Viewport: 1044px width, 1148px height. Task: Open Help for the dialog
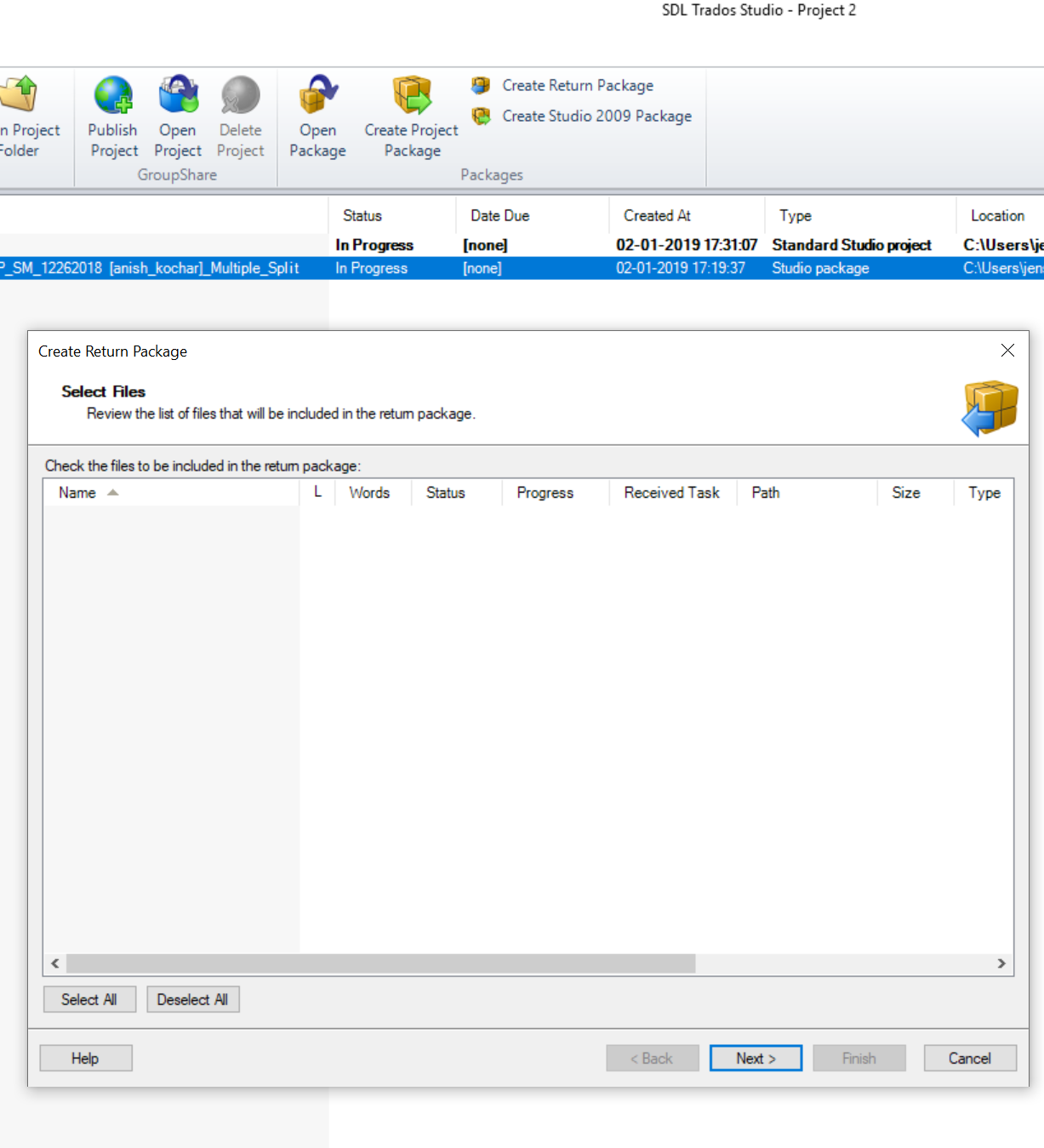85,1058
